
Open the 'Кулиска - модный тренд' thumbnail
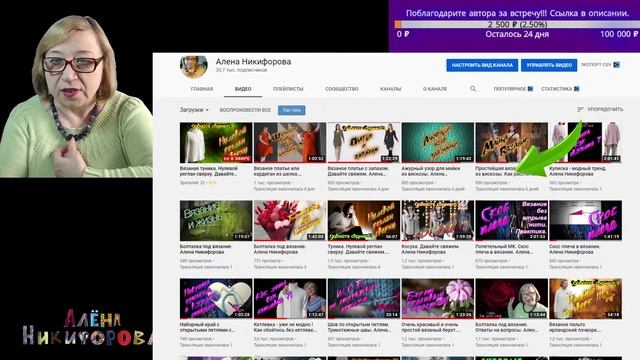(586, 142)
